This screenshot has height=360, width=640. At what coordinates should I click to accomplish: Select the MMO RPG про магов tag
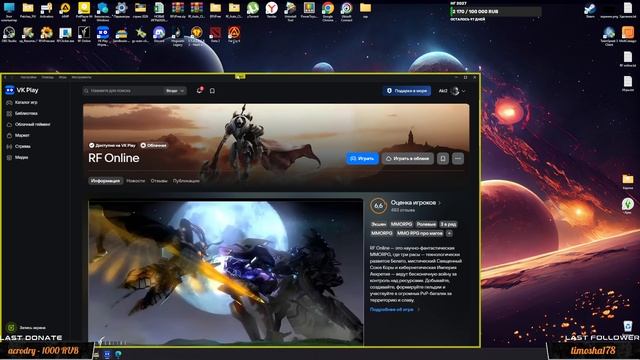coord(420,233)
